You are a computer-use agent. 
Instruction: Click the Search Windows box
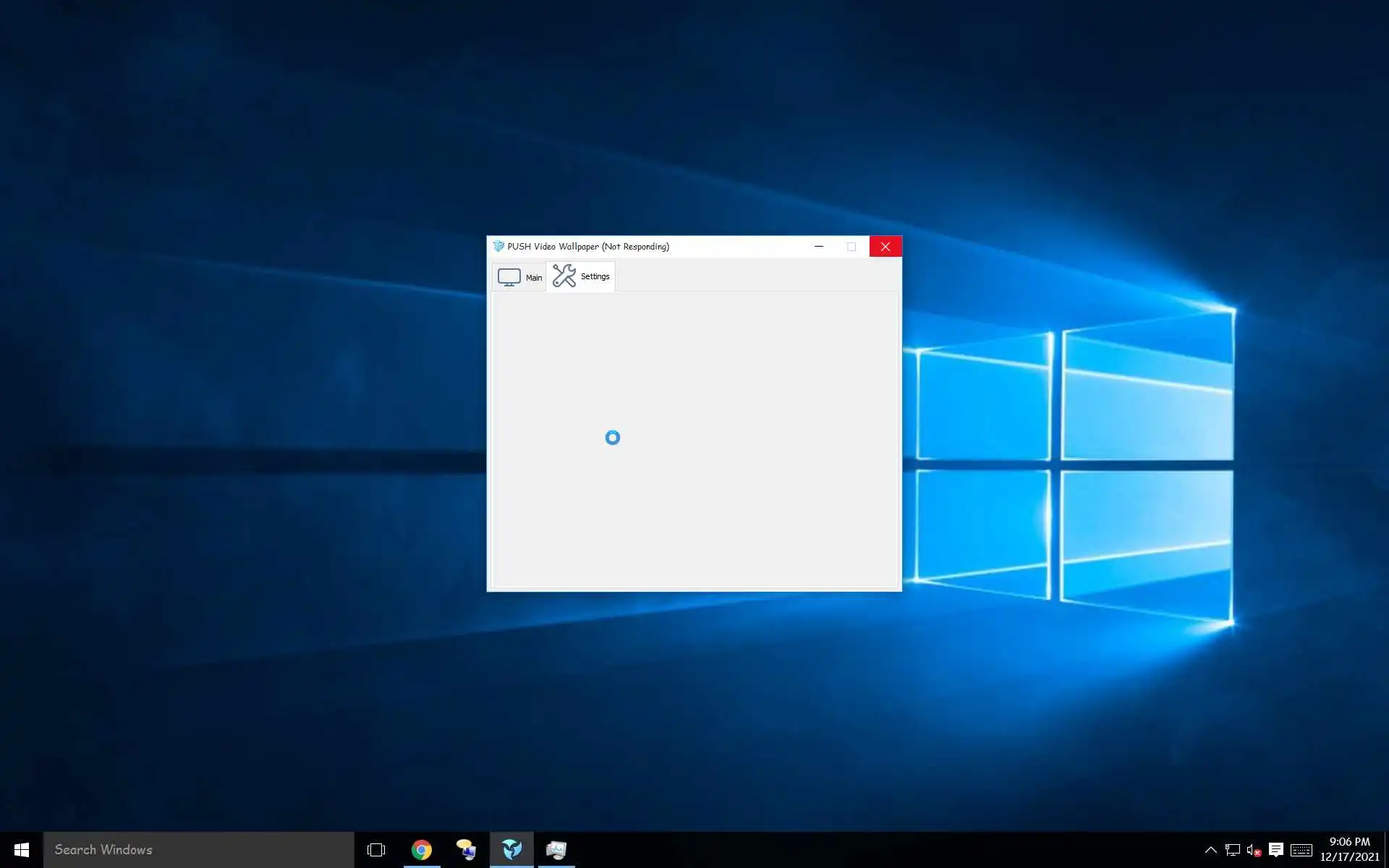click(199, 850)
